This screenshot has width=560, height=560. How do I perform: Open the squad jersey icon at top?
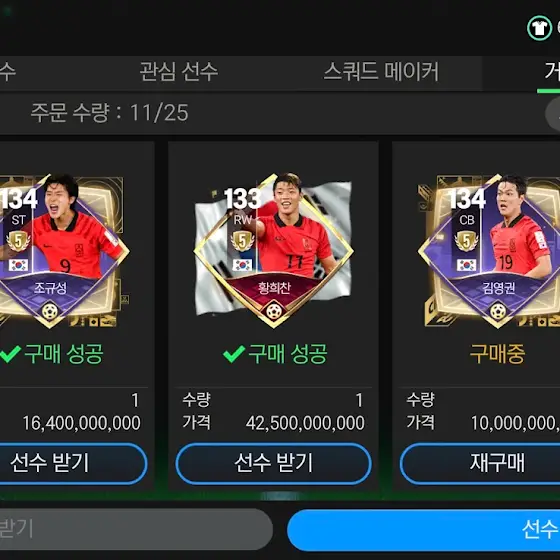click(539, 28)
